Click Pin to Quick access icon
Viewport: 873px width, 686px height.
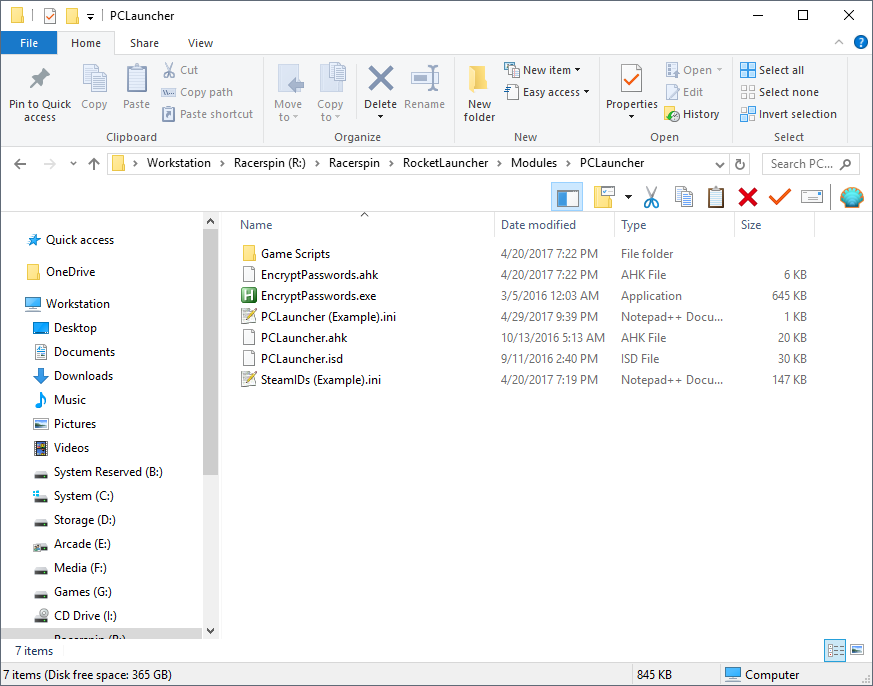(x=40, y=80)
